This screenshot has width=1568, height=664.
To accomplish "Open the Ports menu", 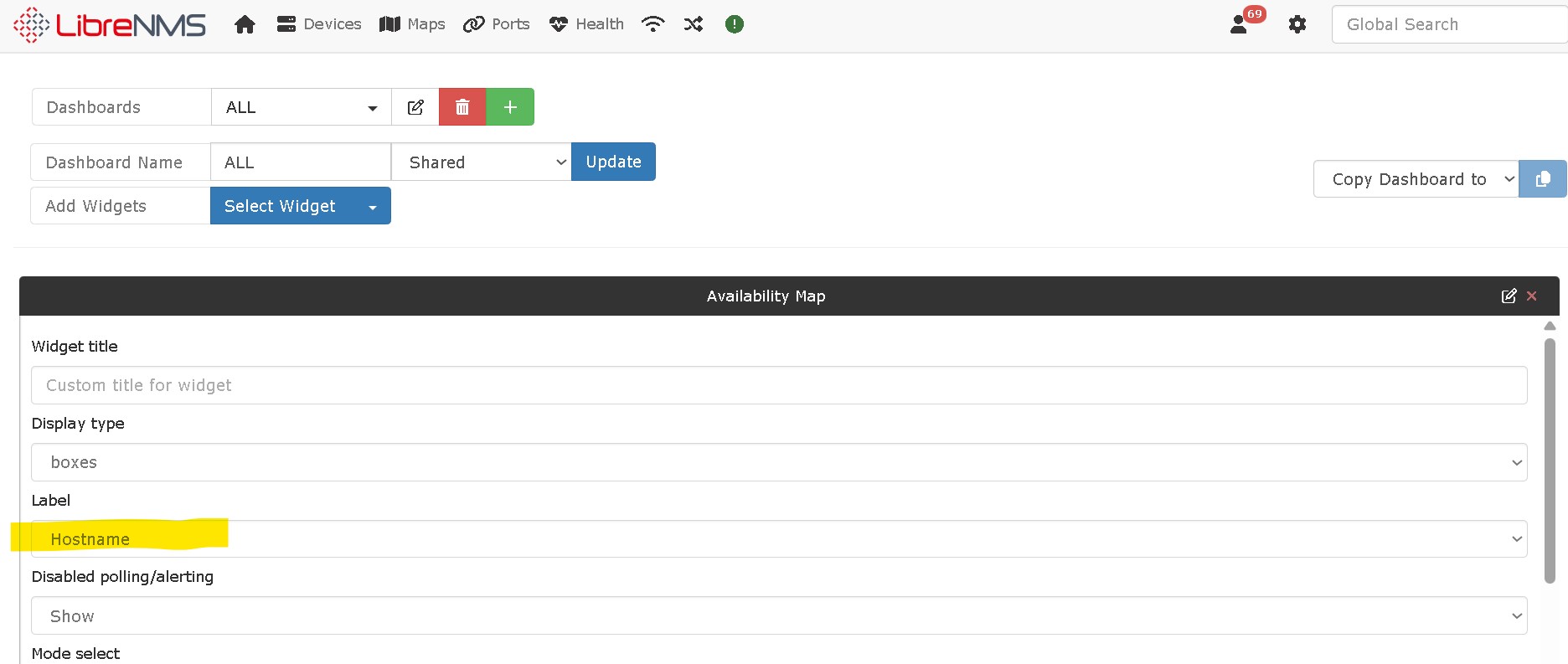I will (x=497, y=24).
